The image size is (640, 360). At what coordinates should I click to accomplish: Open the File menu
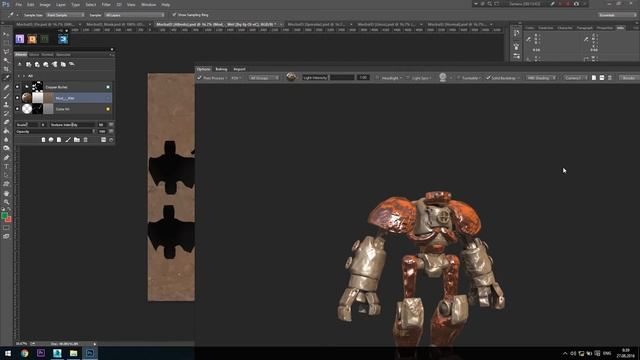coord(18,4)
